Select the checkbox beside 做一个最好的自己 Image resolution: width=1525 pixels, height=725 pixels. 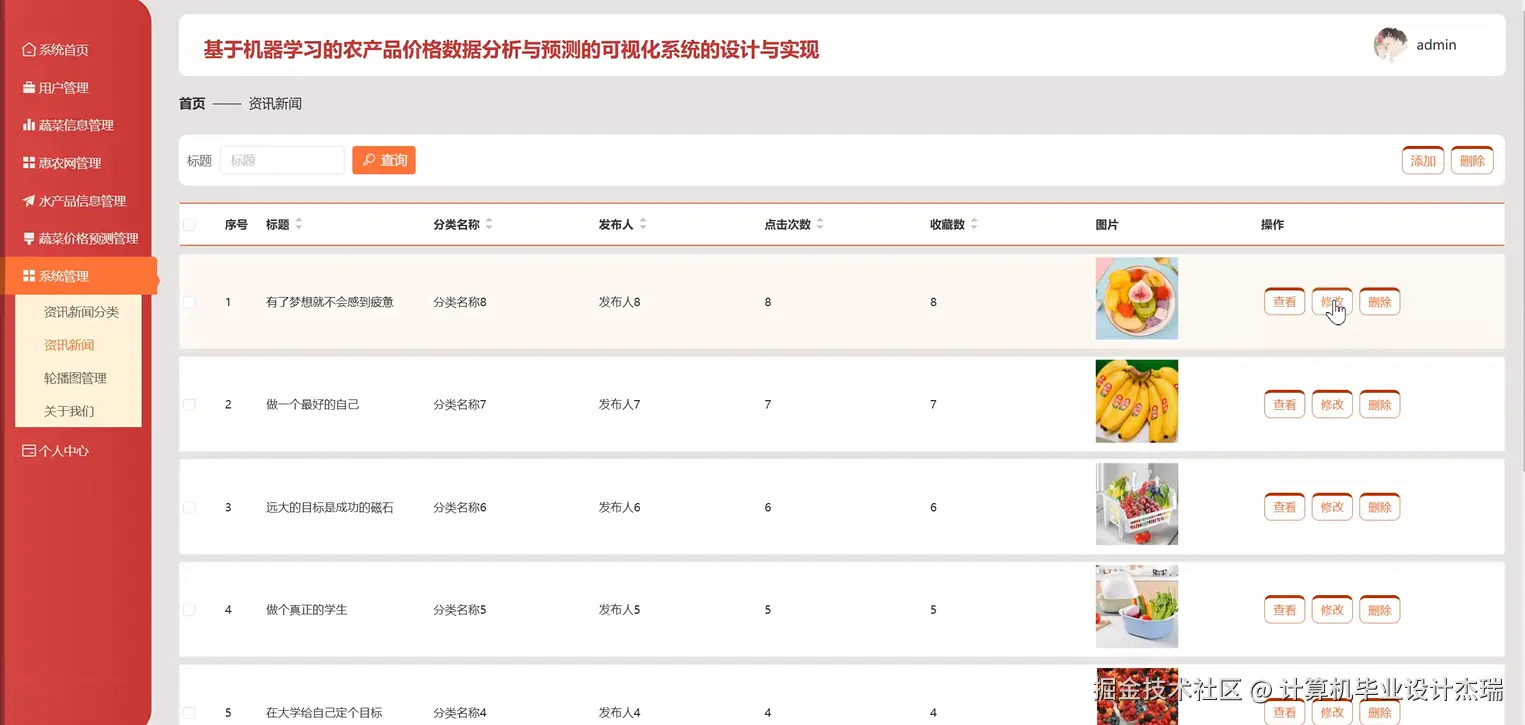(190, 404)
